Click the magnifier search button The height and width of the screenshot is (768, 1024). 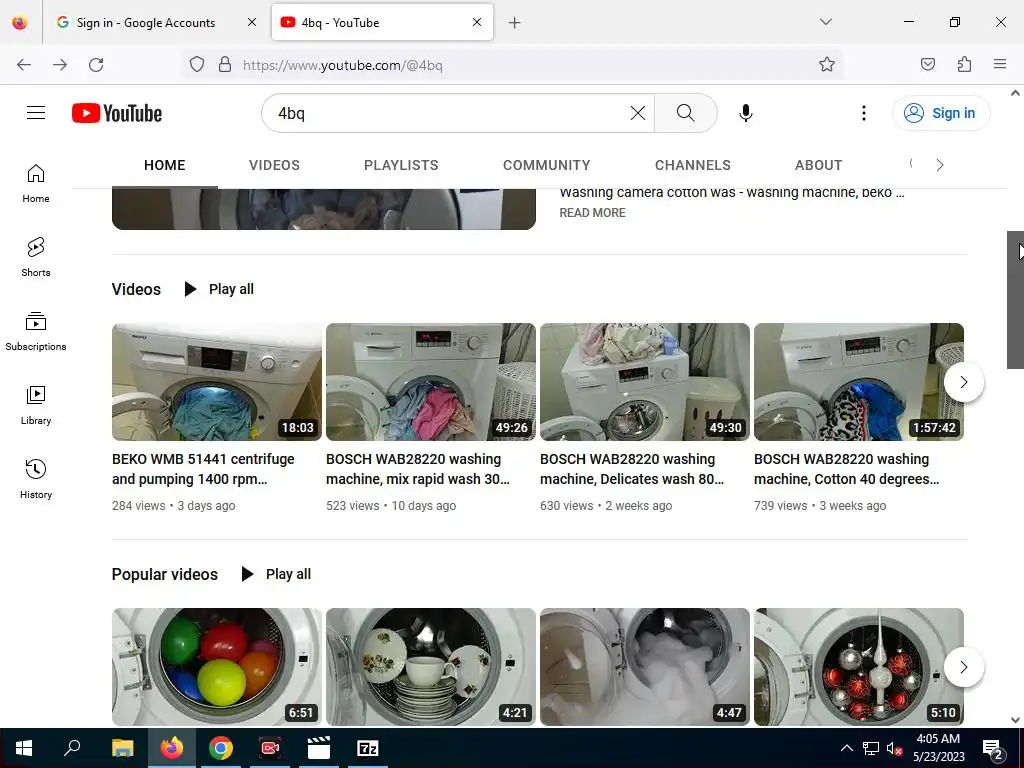[x=686, y=113]
